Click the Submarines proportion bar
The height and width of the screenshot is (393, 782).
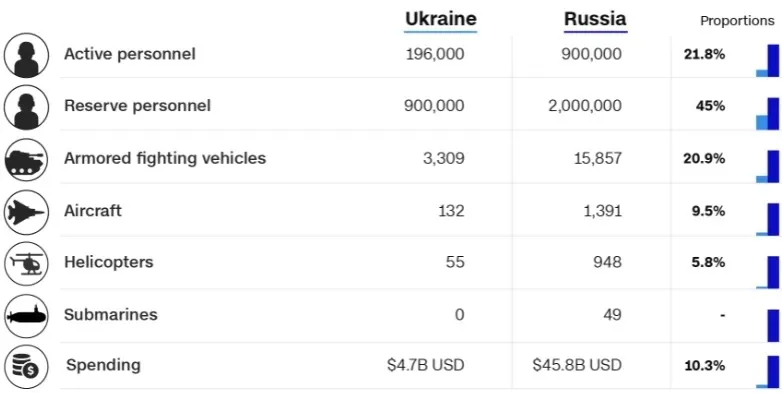point(773,325)
